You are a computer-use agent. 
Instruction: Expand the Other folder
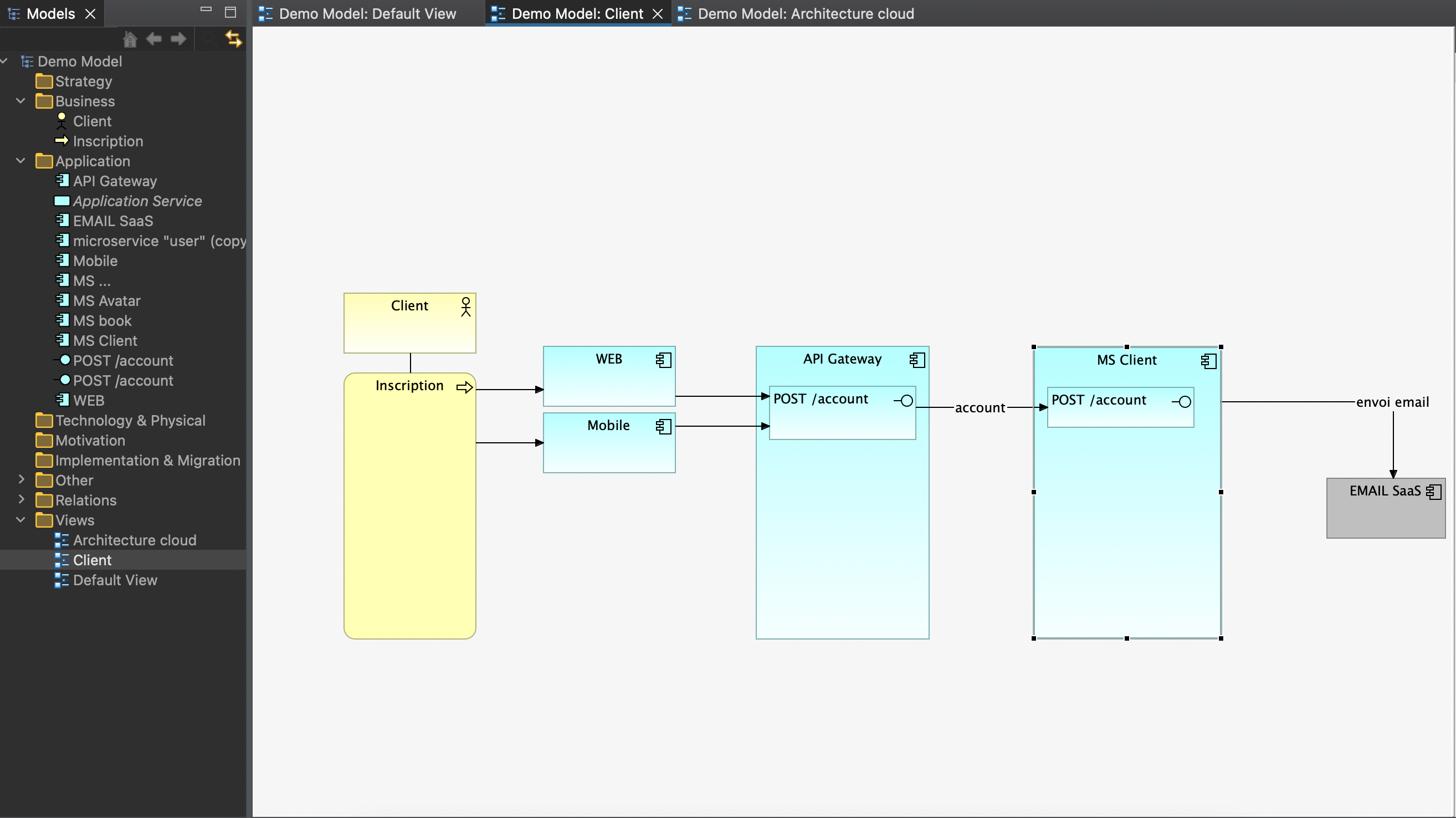pyautogui.click(x=21, y=480)
